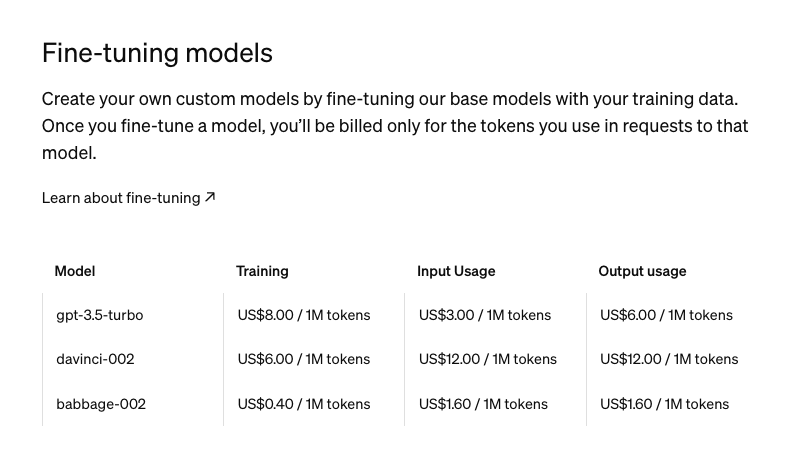The height and width of the screenshot is (453, 806).
Task: Open the Learn about fine-tuning link
Action: click(121, 198)
